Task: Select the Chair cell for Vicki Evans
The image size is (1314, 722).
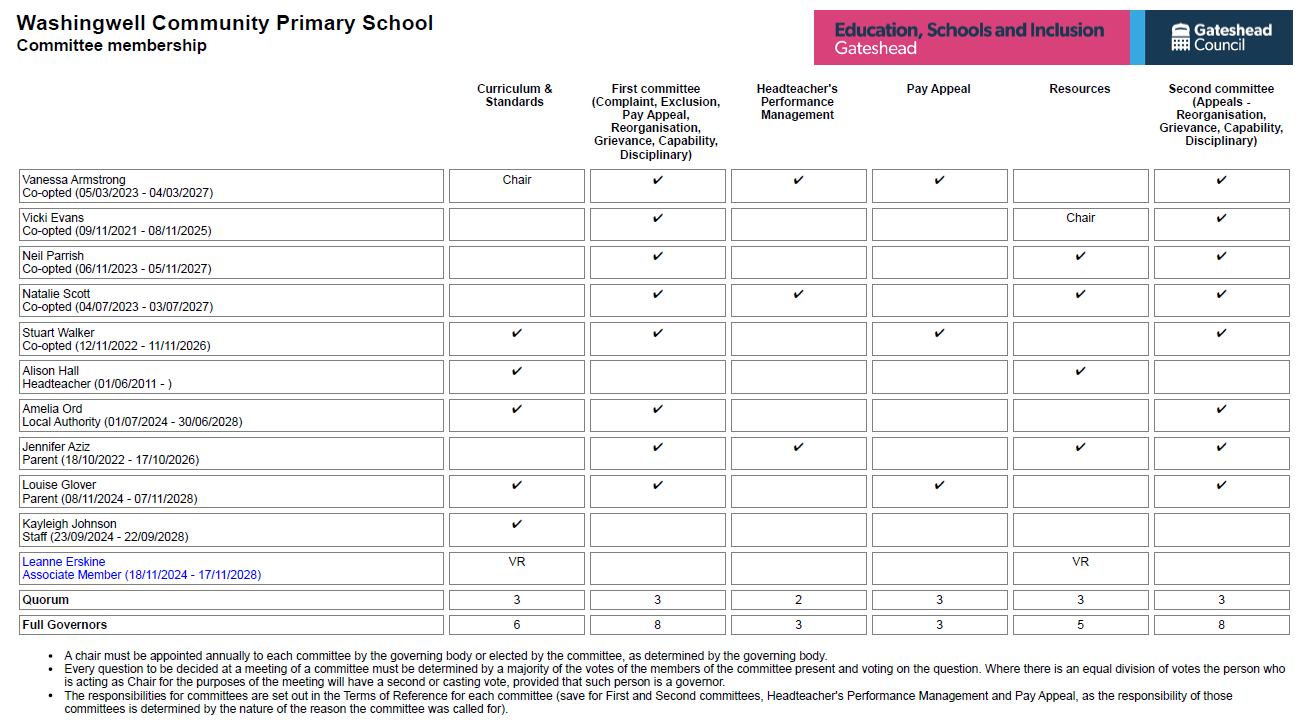Action: coord(1080,218)
